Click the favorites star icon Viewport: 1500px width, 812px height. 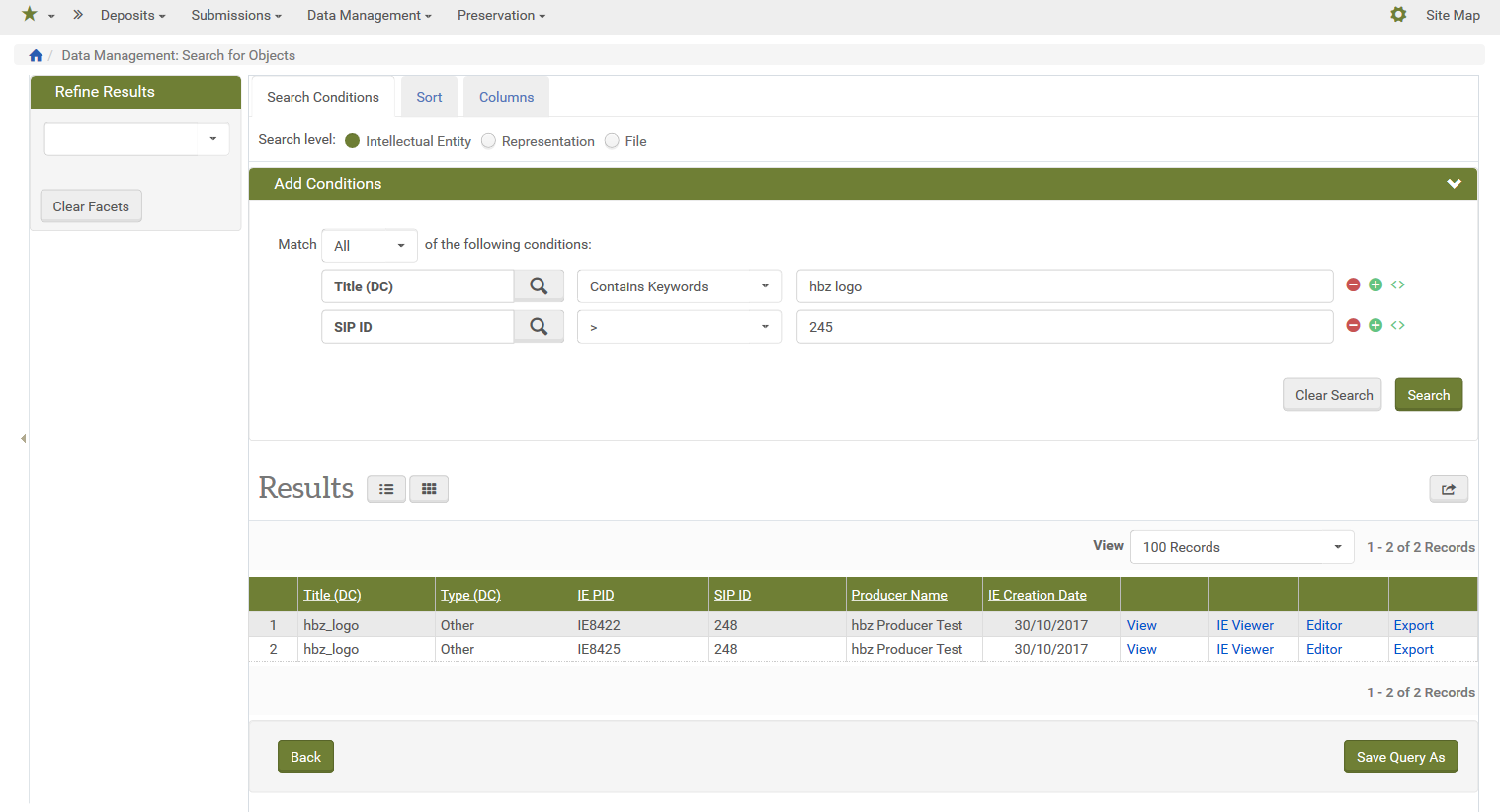pyautogui.click(x=30, y=15)
